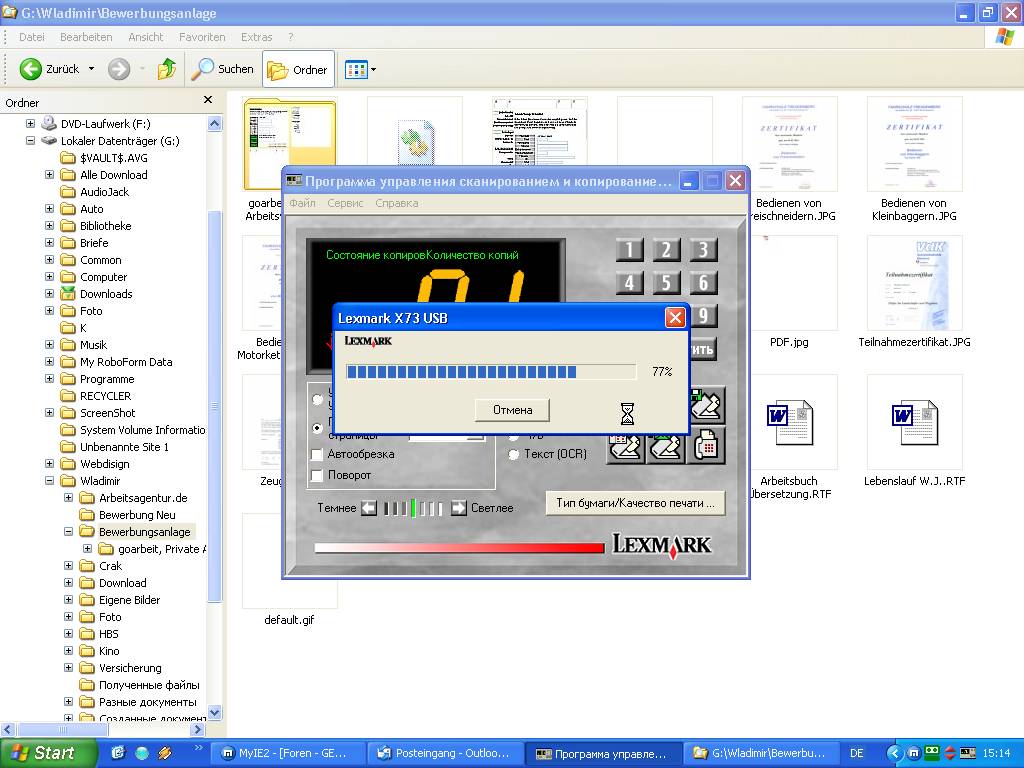
Task: Switch to G:\Wladimir\Bewerbu... taskbar button
Action: click(x=761, y=754)
